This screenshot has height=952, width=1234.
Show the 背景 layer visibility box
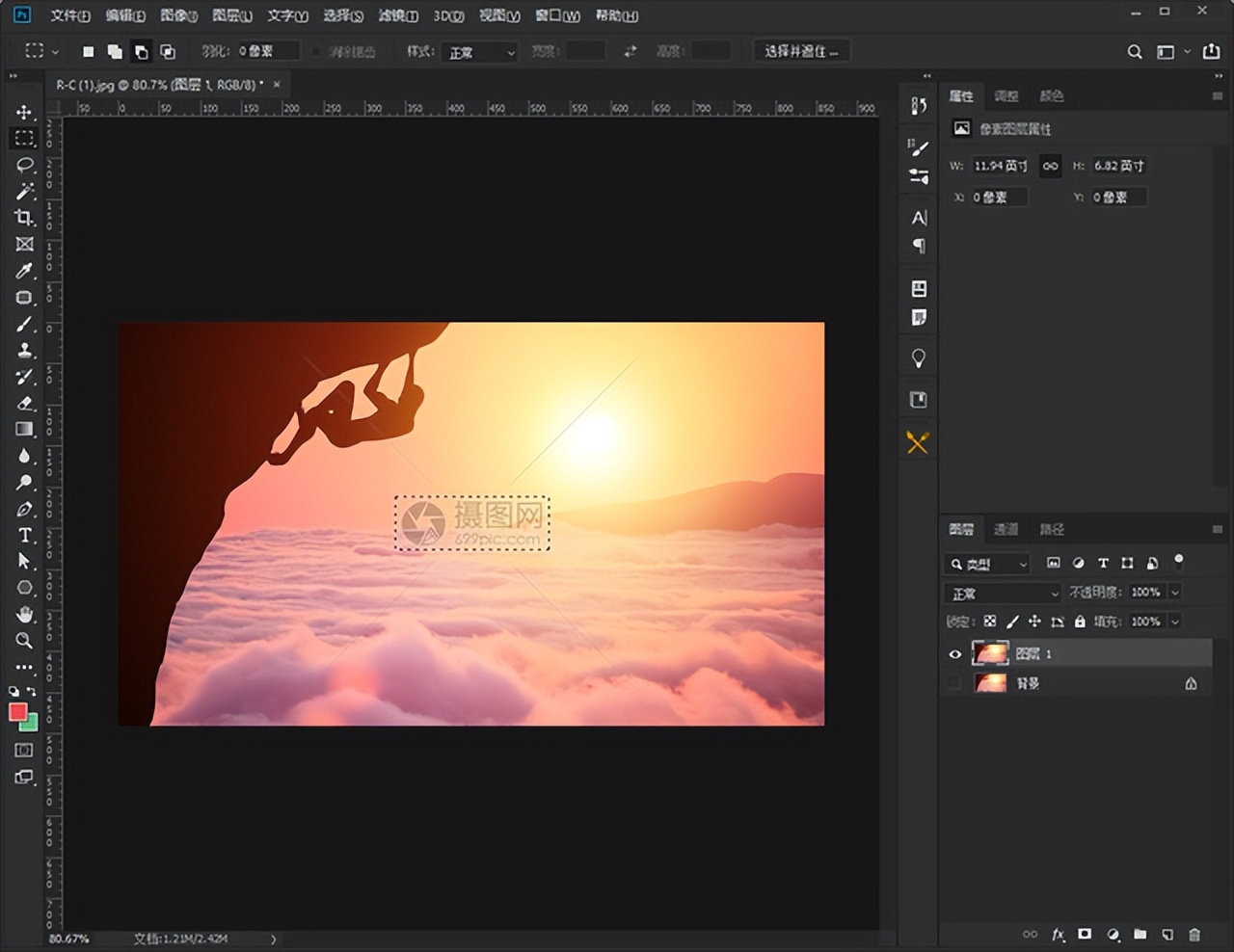point(954,683)
